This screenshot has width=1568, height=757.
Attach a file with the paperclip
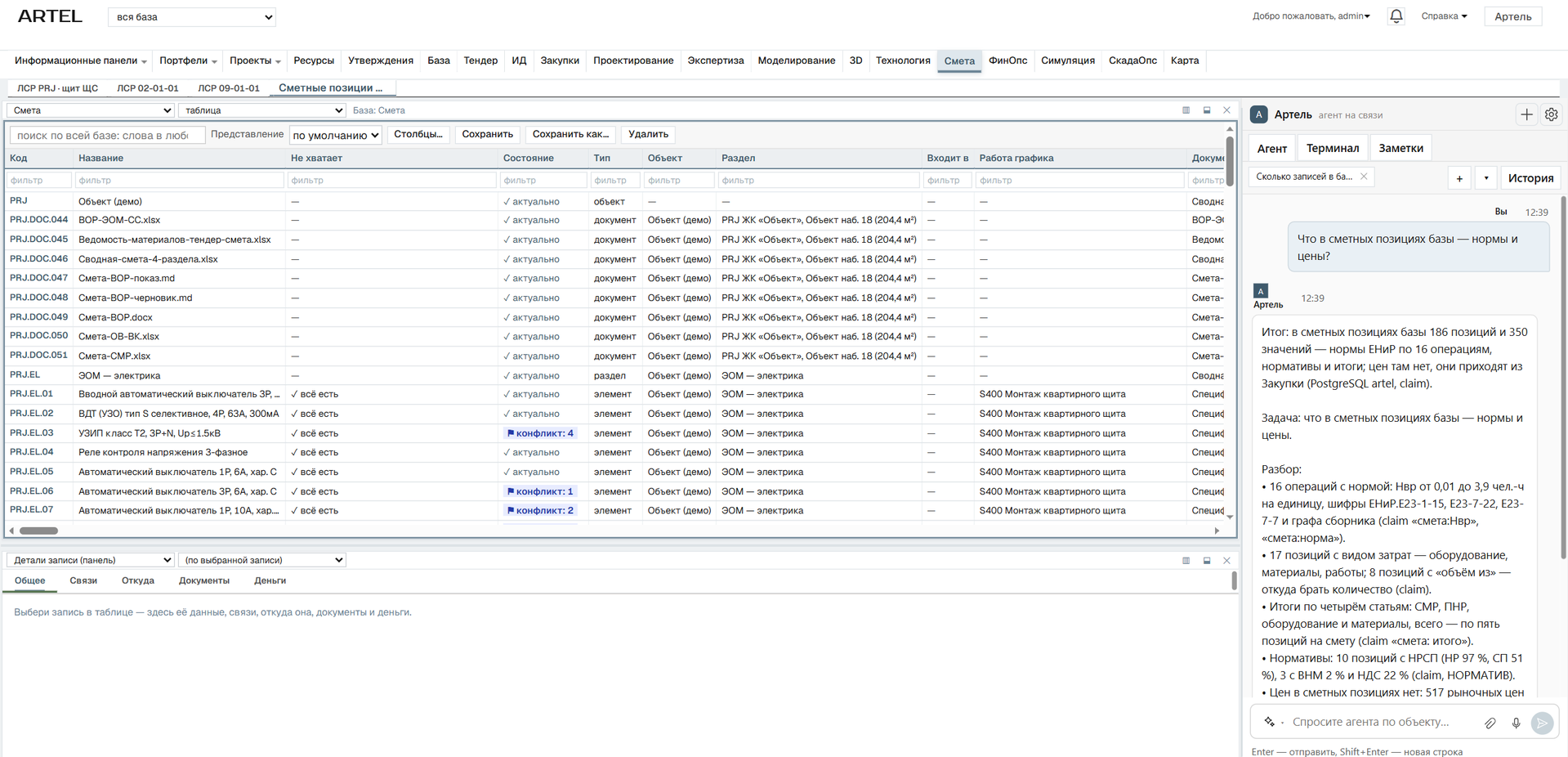(x=1490, y=723)
